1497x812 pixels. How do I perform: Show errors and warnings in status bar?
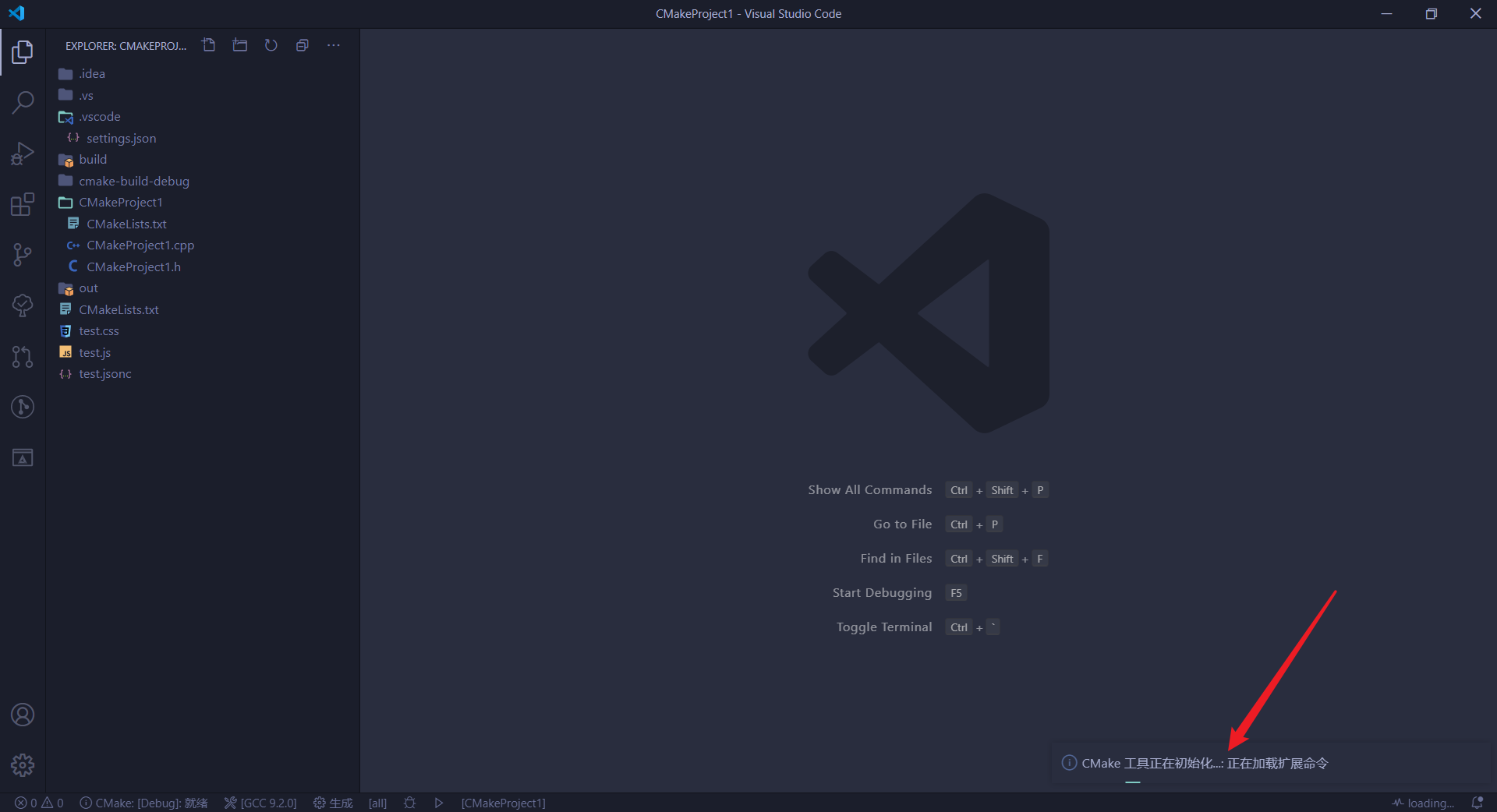click(39, 803)
